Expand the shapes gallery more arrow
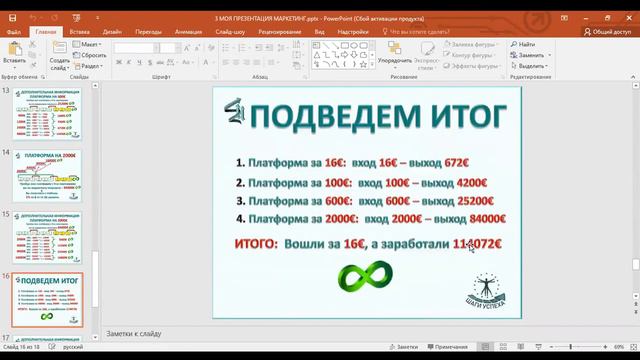Image resolution: width=640 pixels, height=360 pixels. click(x=372, y=64)
